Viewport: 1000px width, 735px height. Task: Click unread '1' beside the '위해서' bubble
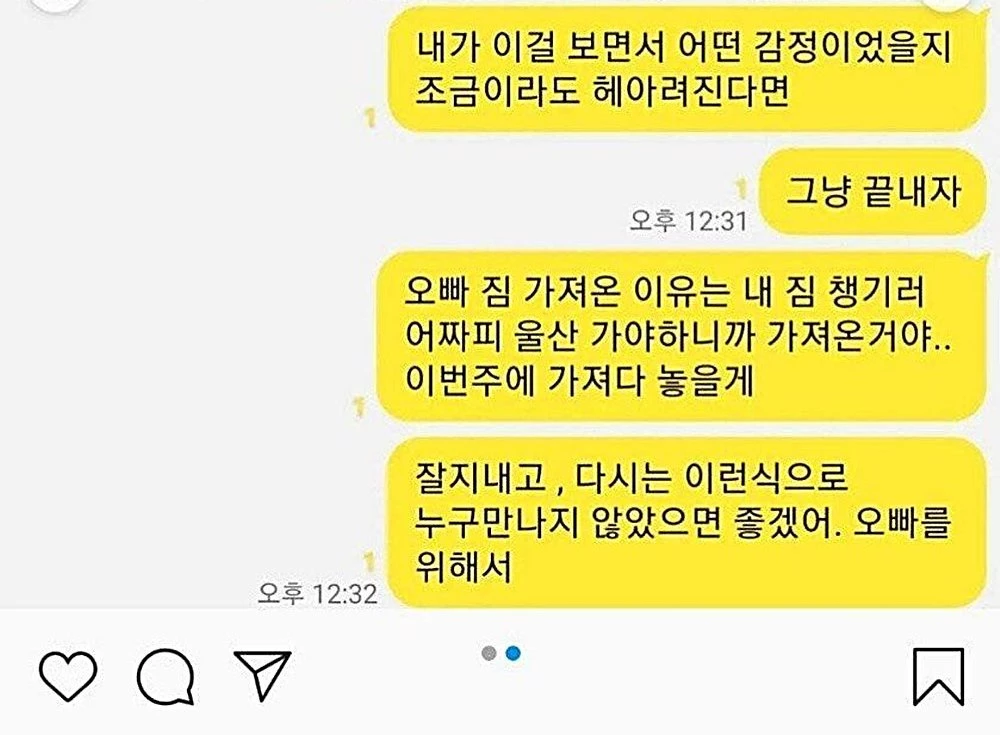click(369, 561)
